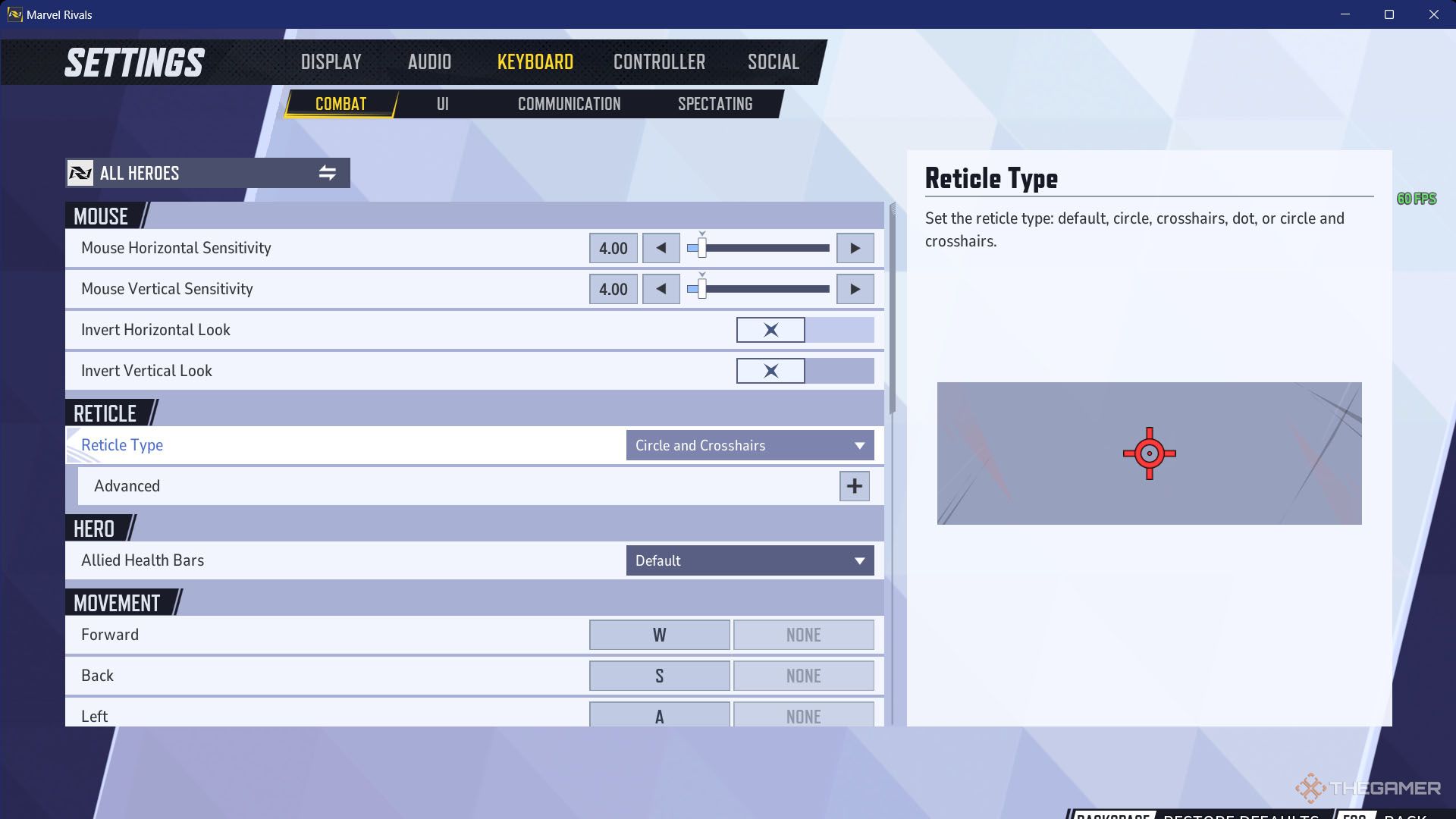Viewport: 1456px width, 819px height.
Task: Click the right arrow to increase horizontal sensitivity
Action: (x=853, y=247)
